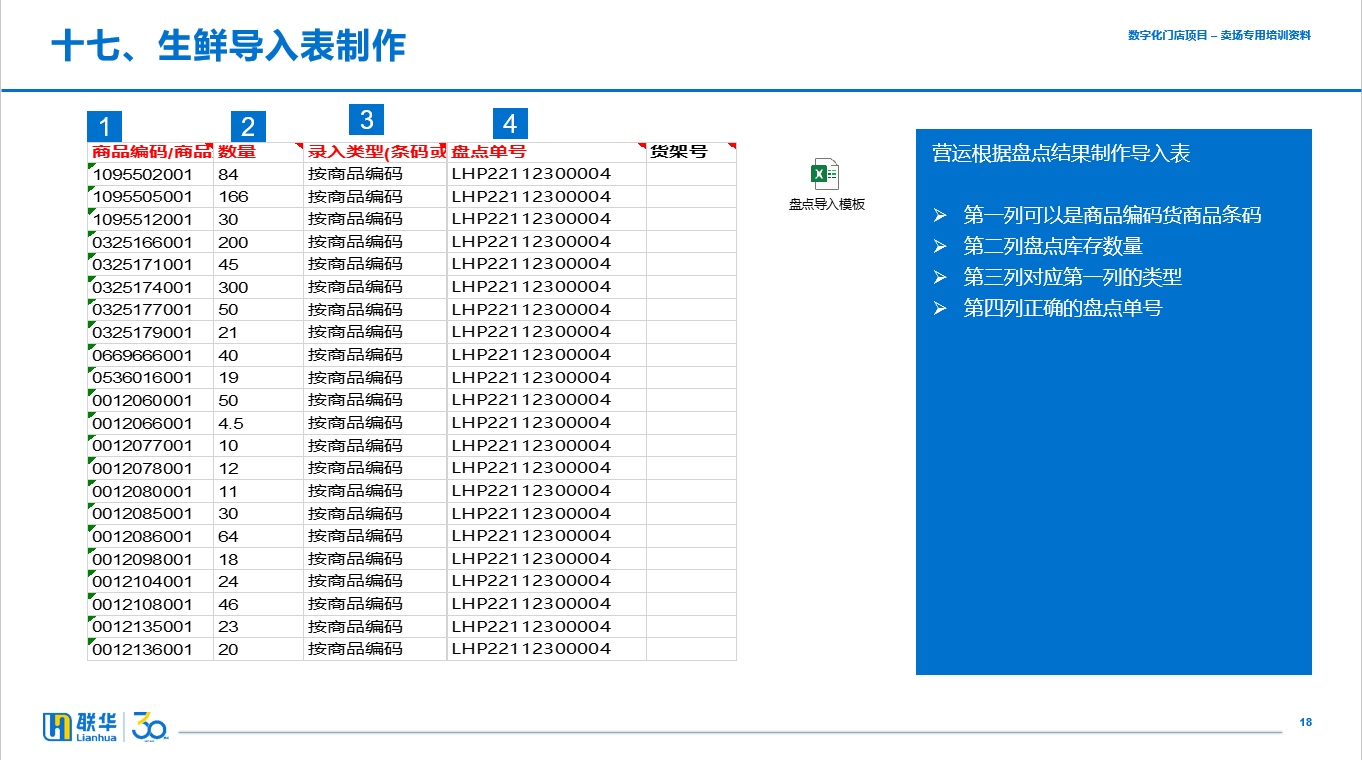1362x760 pixels.
Task: Click product code cell 0012078001
Action: 151,468
